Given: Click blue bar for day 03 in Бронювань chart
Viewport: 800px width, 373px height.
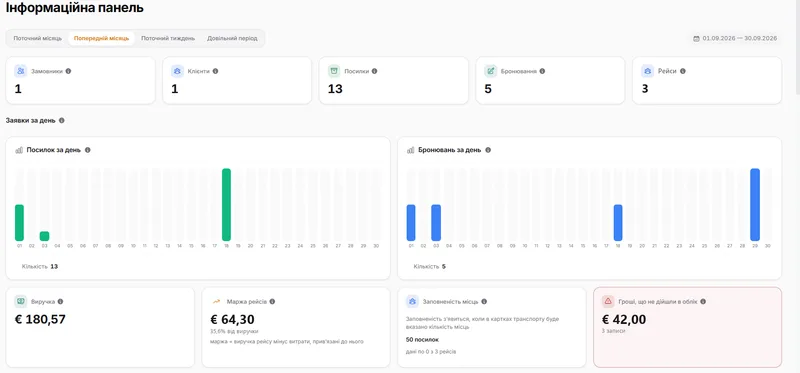Looking at the screenshot, I should [x=436, y=222].
